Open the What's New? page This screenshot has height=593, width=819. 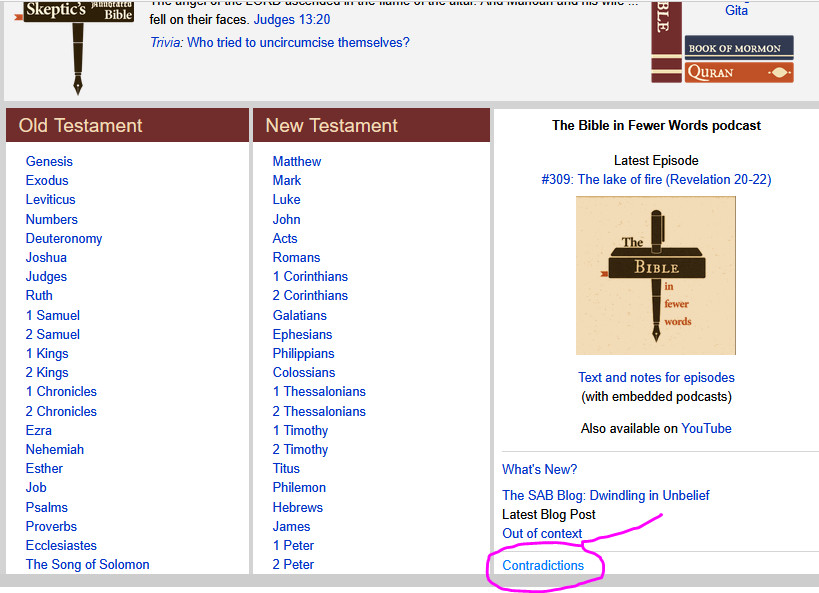pos(540,469)
